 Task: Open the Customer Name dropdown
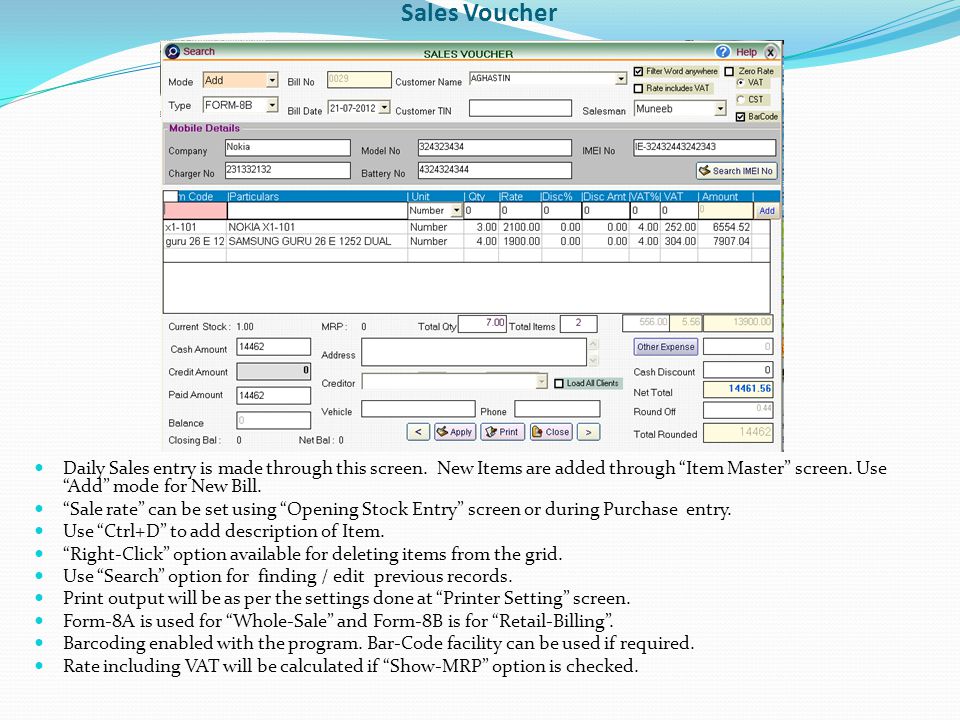621,78
